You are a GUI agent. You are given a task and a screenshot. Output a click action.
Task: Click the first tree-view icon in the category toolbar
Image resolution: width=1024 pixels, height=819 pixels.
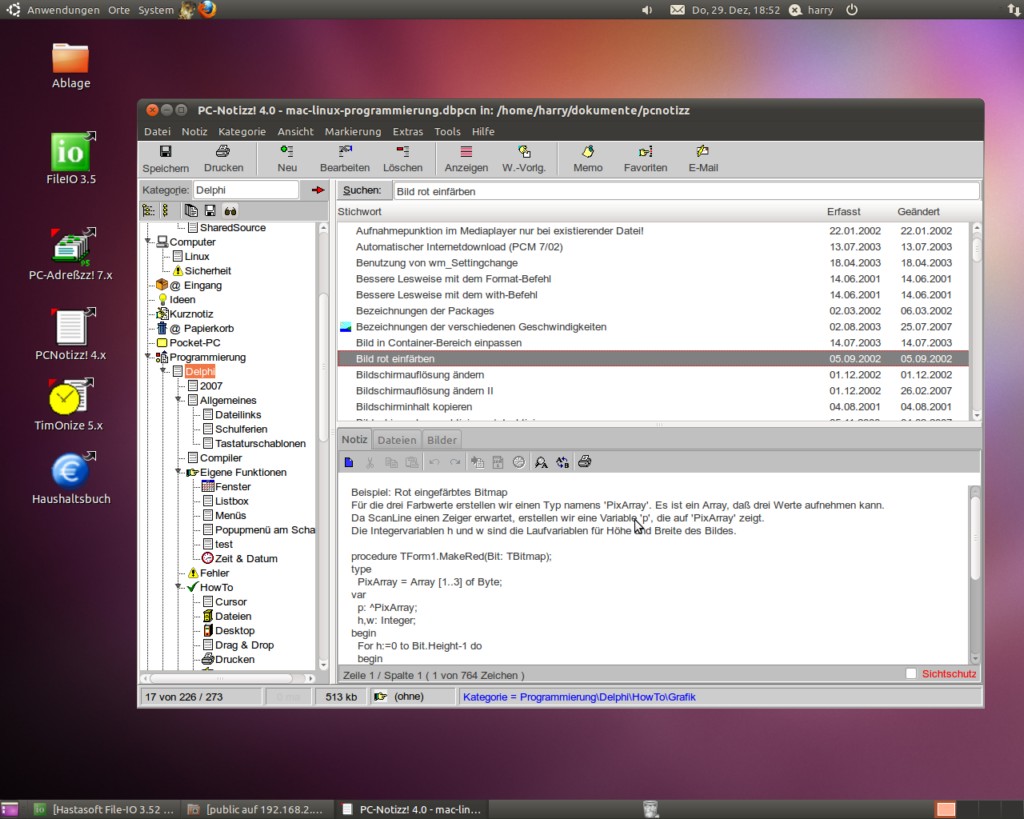pos(149,211)
